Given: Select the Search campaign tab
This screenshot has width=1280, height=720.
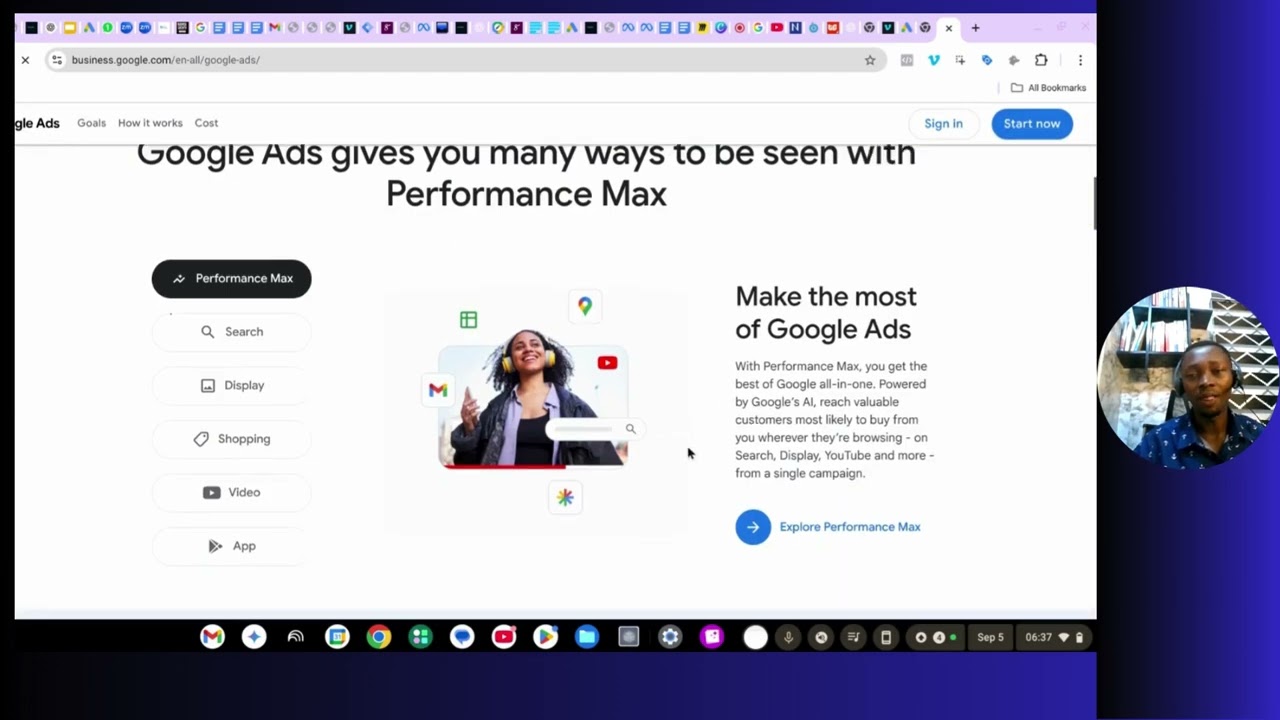Looking at the screenshot, I should click(x=231, y=332).
